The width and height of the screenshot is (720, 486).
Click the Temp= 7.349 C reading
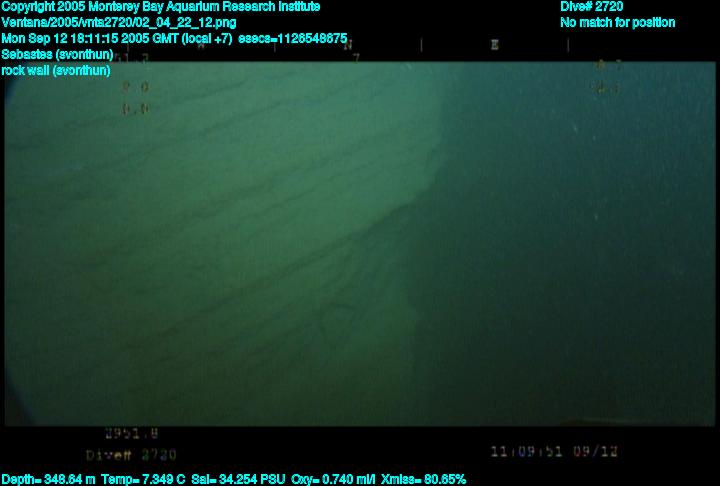click(x=143, y=480)
